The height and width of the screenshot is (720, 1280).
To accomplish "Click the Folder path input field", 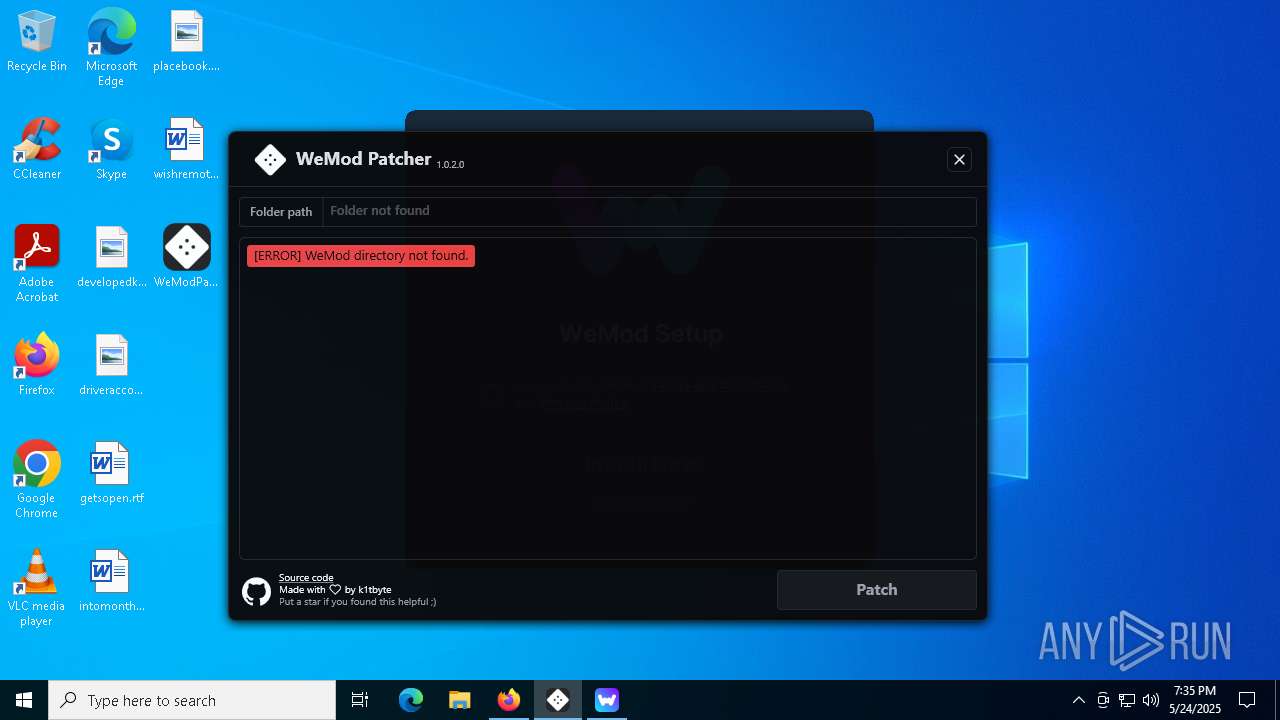I will click(649, 211).
